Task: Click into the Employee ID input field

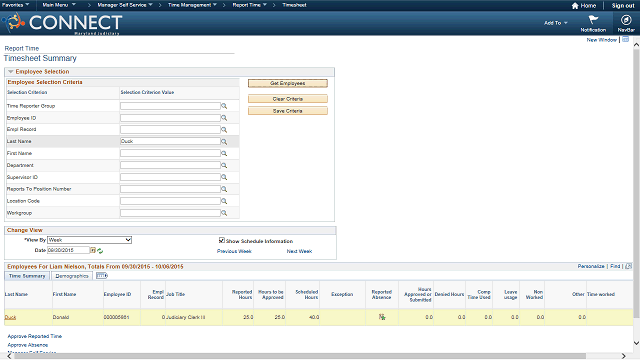Action: point(170,118)
